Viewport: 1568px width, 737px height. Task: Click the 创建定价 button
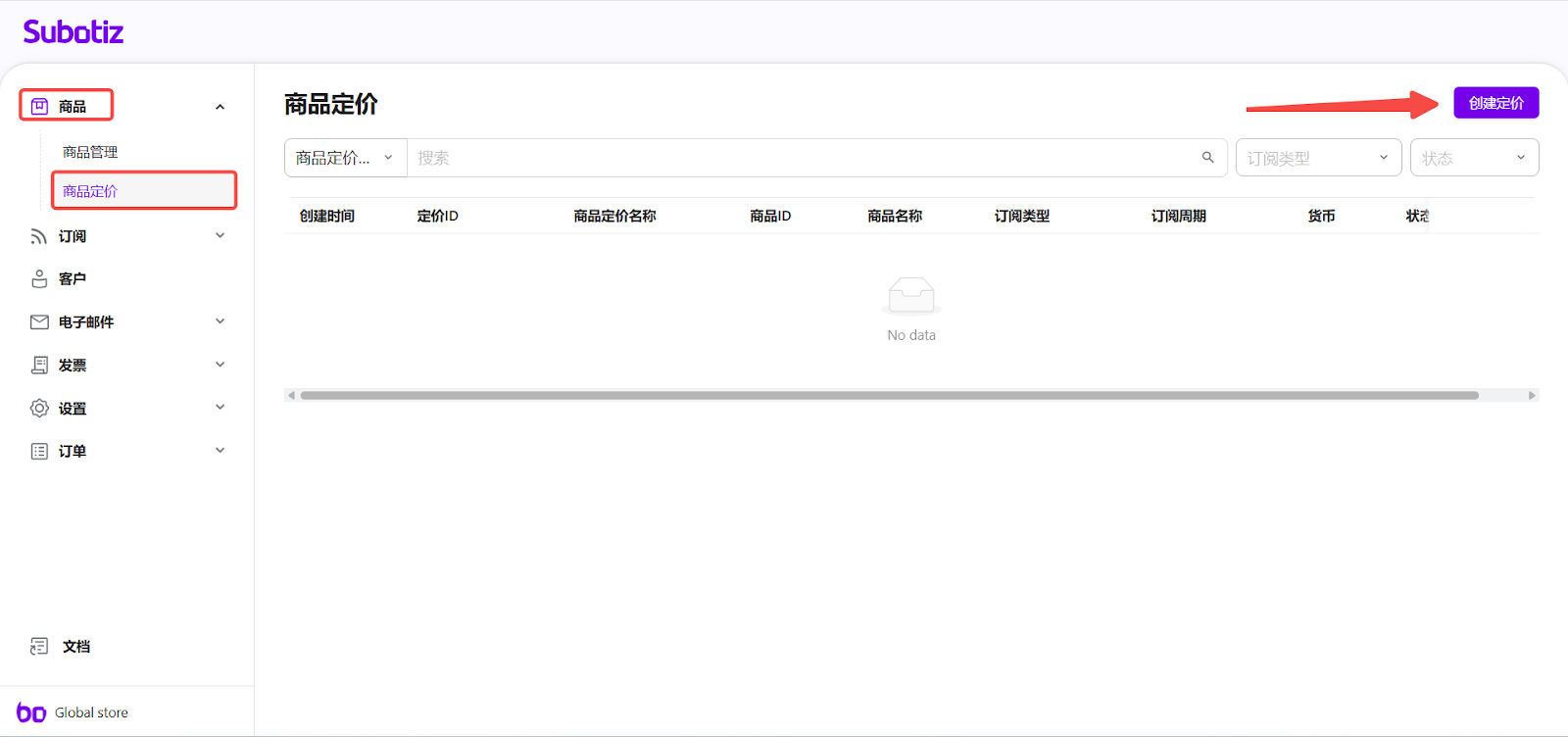click(1495, 103)
